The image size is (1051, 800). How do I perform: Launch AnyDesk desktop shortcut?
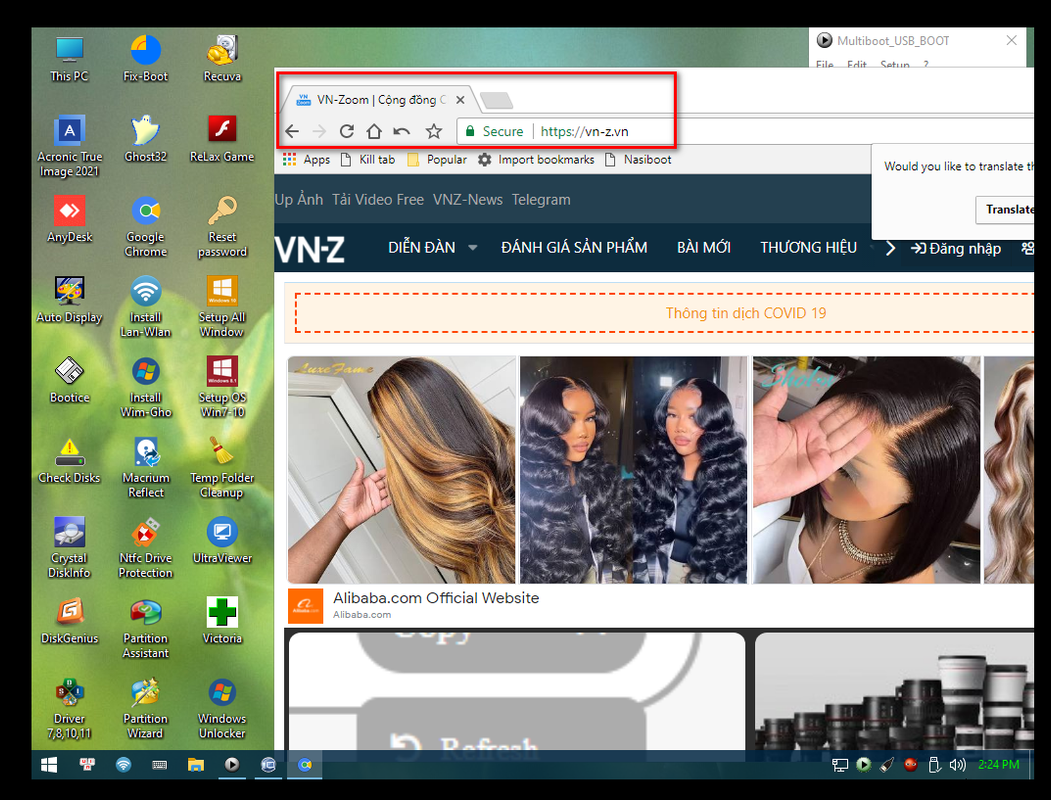[70, 220]
